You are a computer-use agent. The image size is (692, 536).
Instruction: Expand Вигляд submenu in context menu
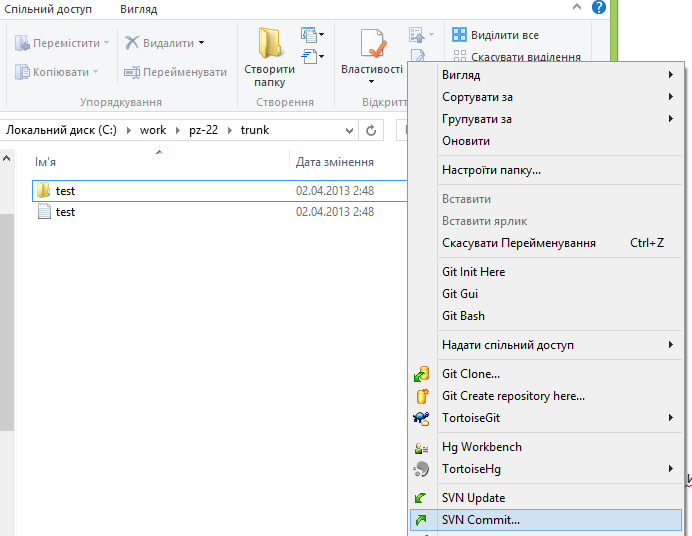(670, 75)
